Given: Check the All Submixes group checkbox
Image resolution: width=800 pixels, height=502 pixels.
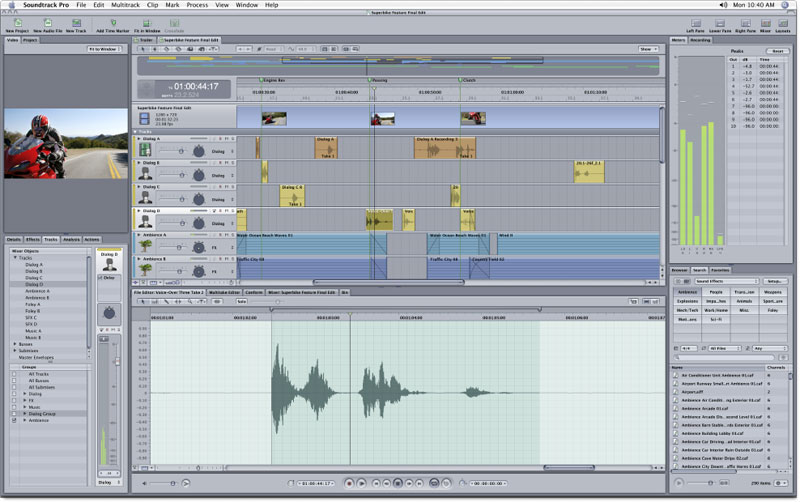Looking at the screenshot, I should [14, 387].
